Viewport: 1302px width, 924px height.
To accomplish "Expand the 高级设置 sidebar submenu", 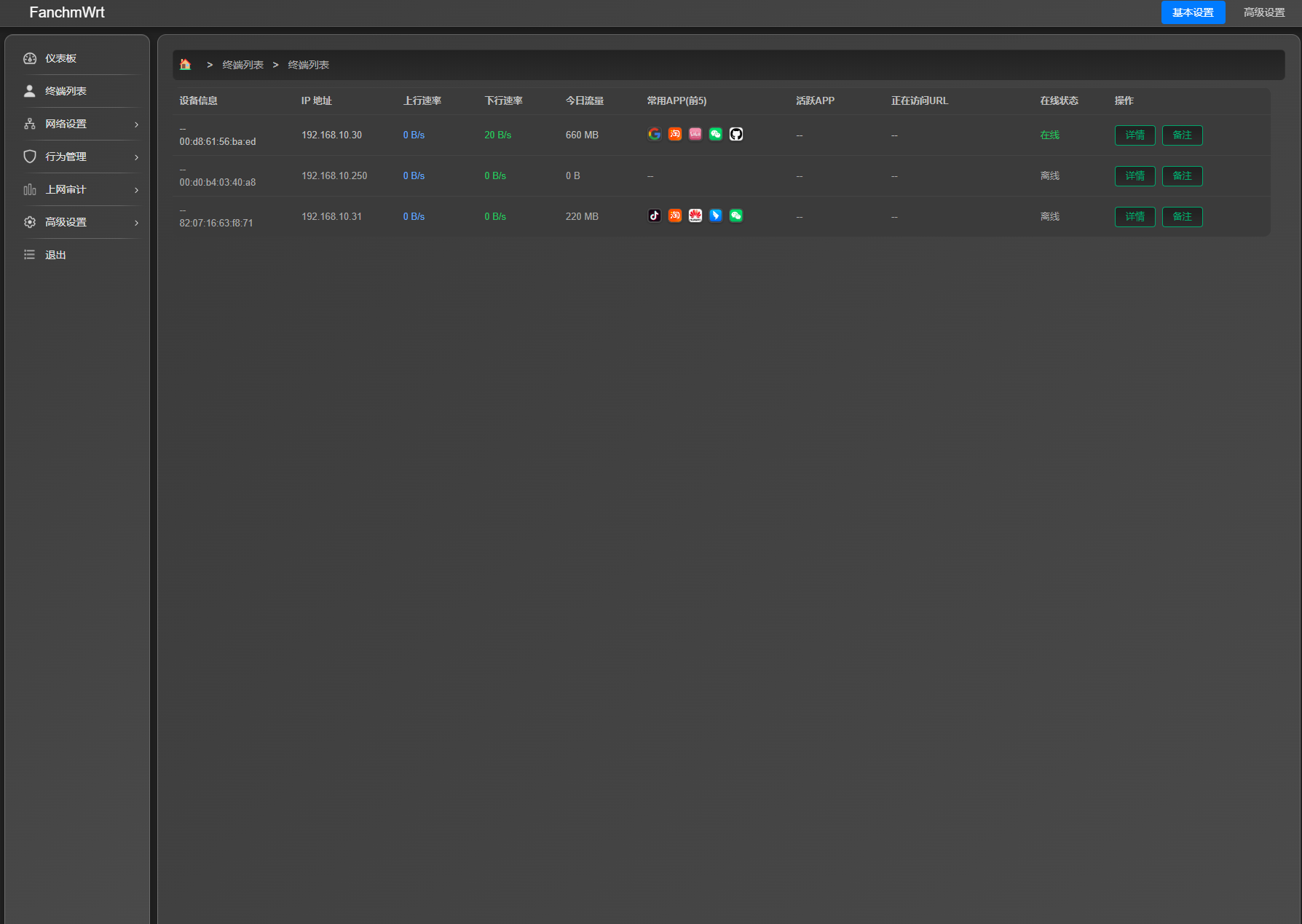I will pos(80,222).
